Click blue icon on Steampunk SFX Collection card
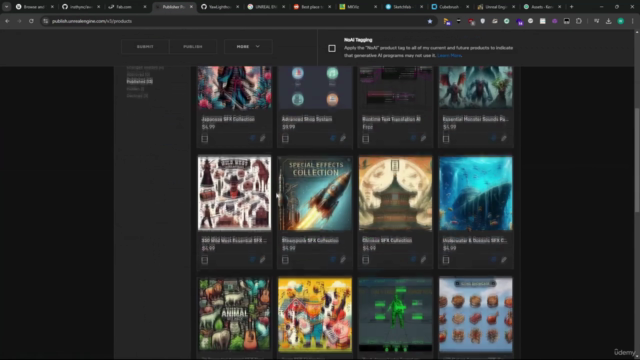 pyautogui.click(x=333, y=260)
